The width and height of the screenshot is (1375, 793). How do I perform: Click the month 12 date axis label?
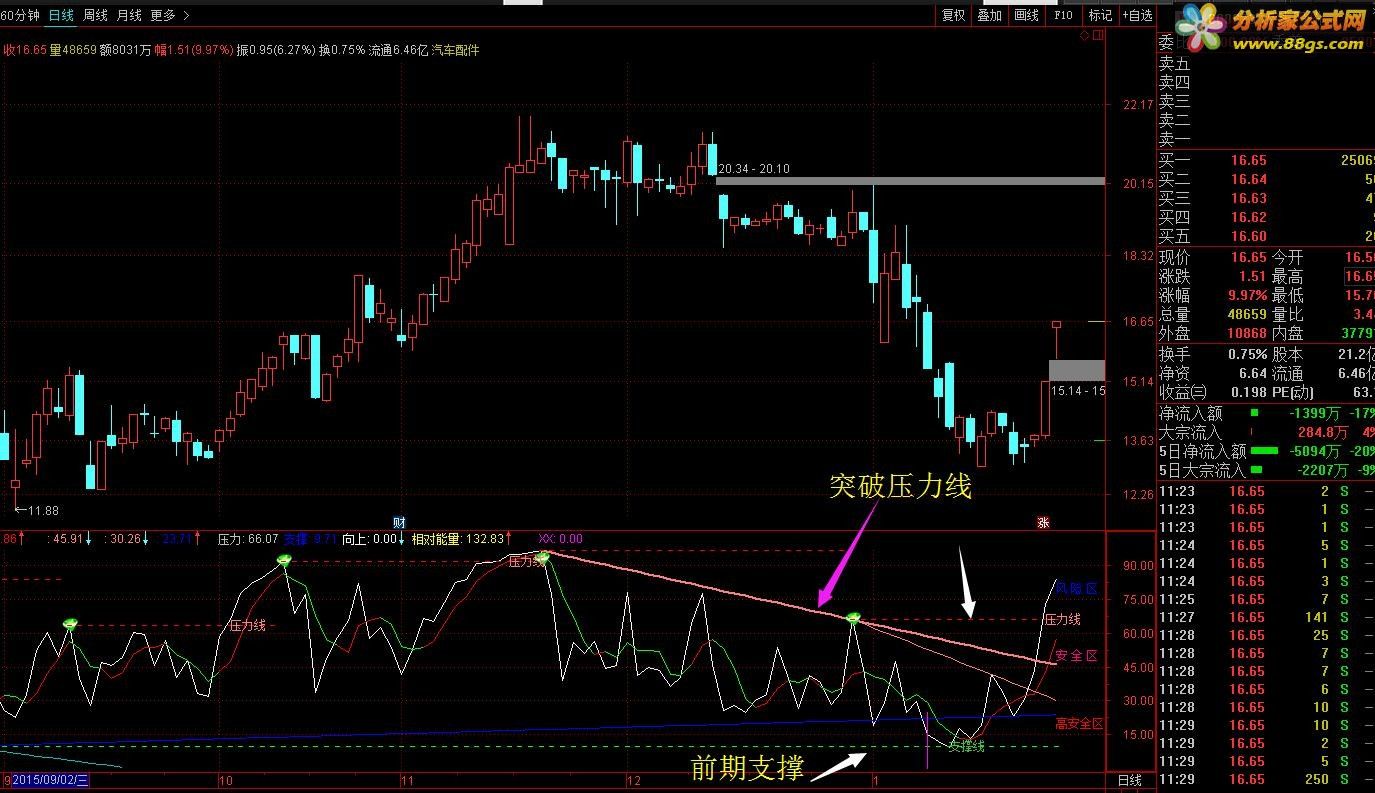(633, 780)
